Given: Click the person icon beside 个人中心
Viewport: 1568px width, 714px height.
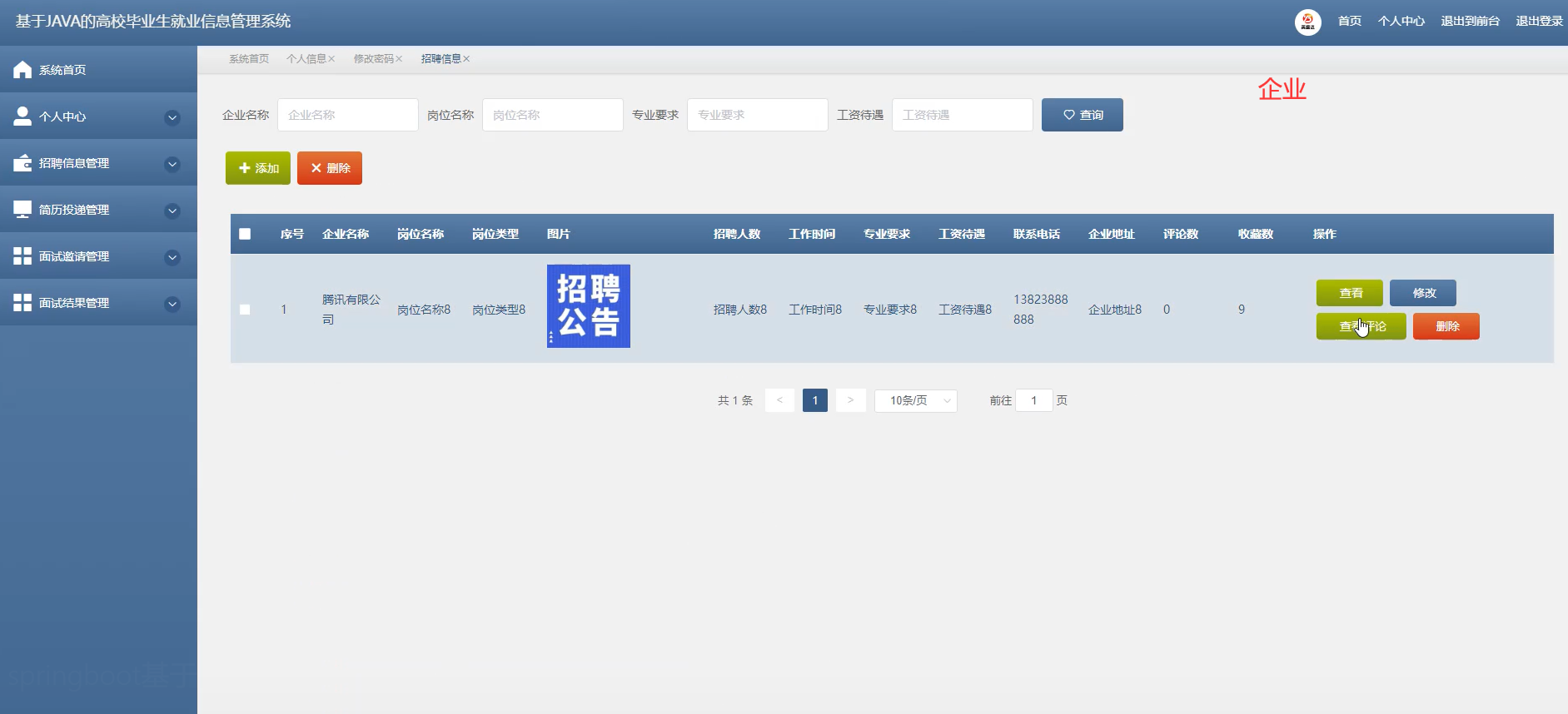Looking at the screenshot, I should pos(22,117).
